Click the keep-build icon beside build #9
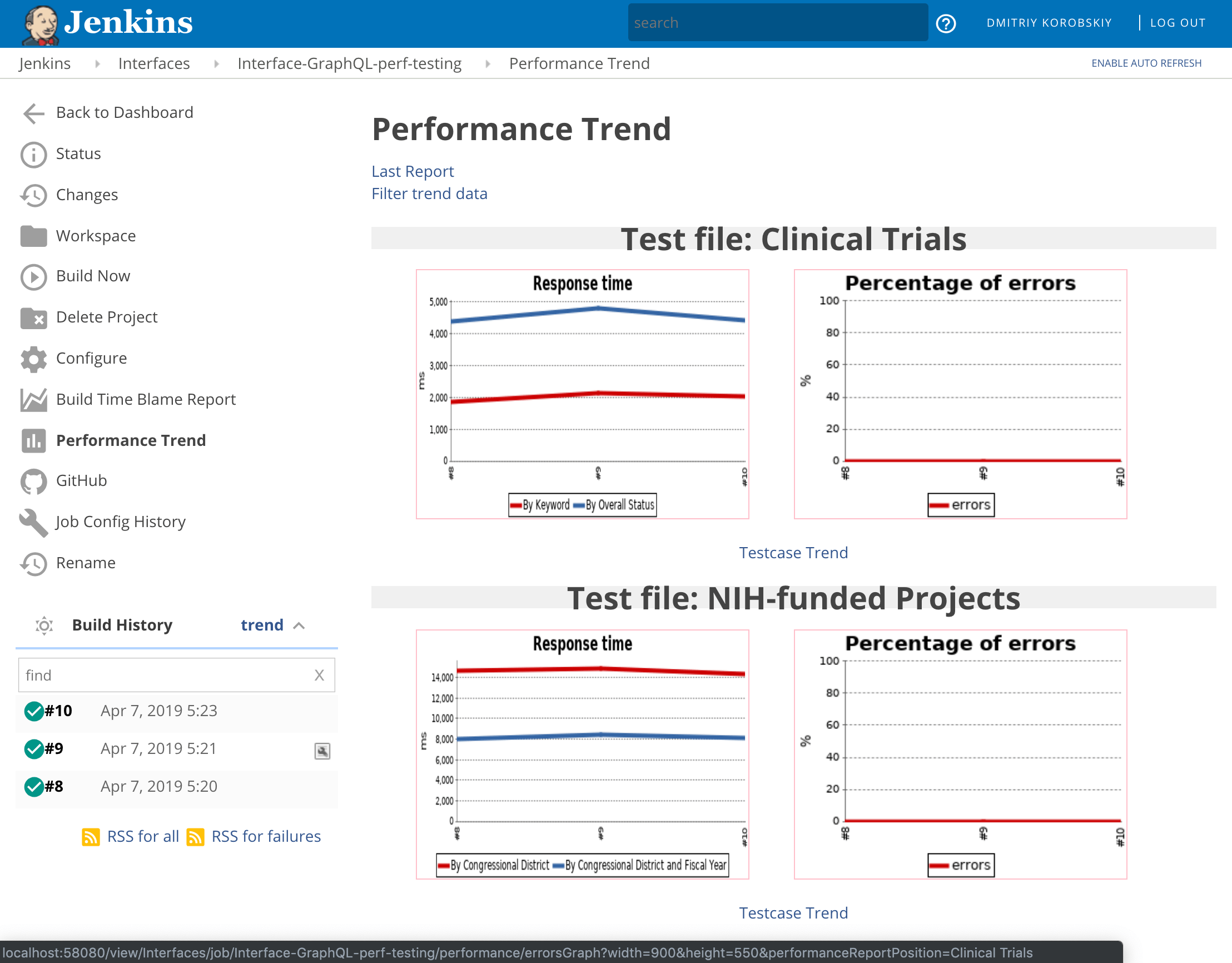This screenshot has width=1232, height=963. pos(322,750)
